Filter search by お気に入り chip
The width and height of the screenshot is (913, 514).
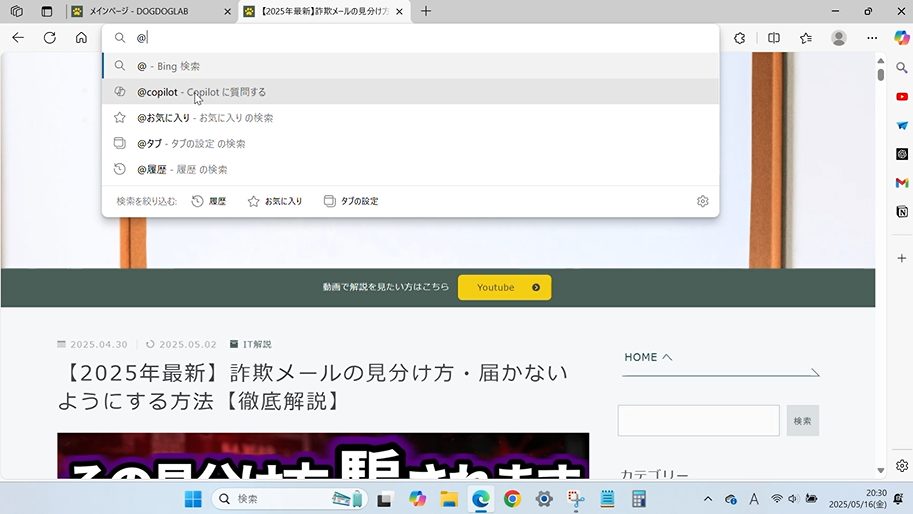tap(275, 201)
